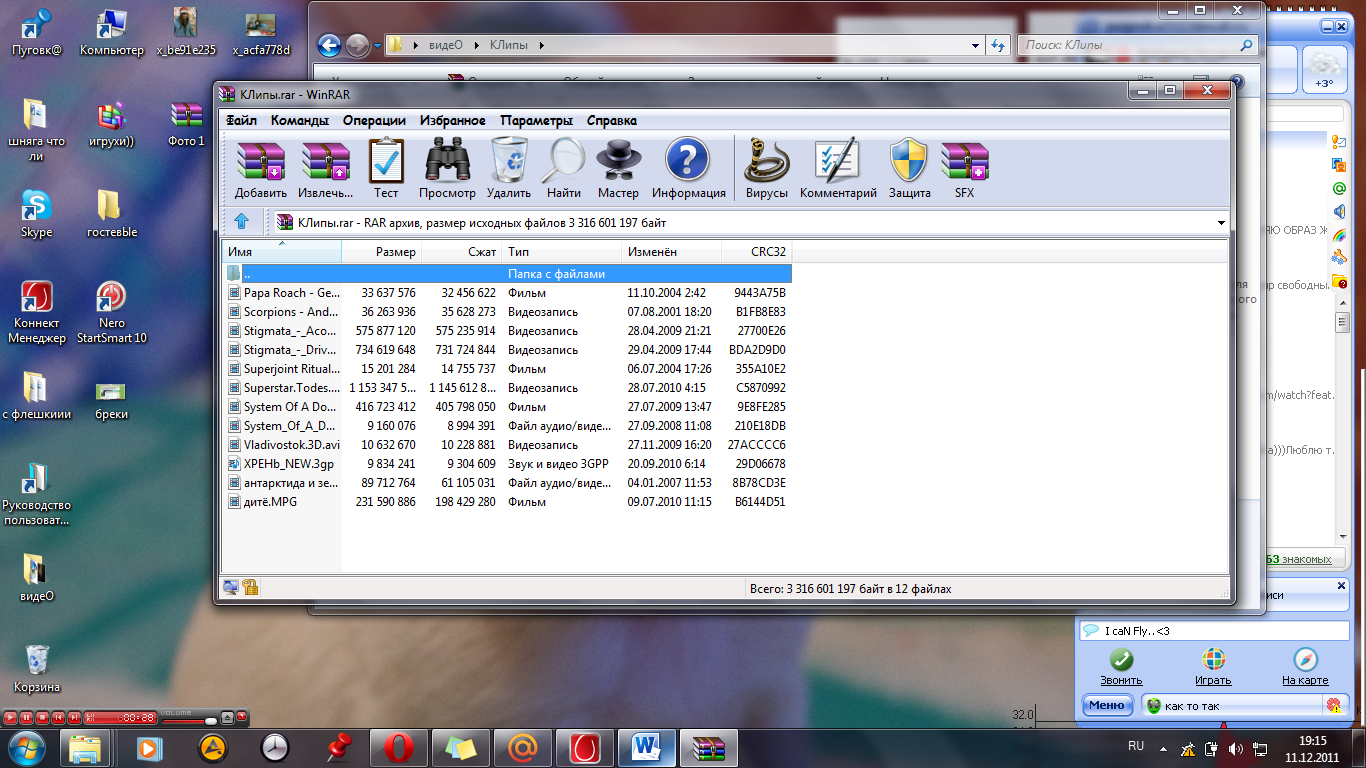Open Windows Start button
This screenshot has height=768, width=1366.
coord(27,747)
